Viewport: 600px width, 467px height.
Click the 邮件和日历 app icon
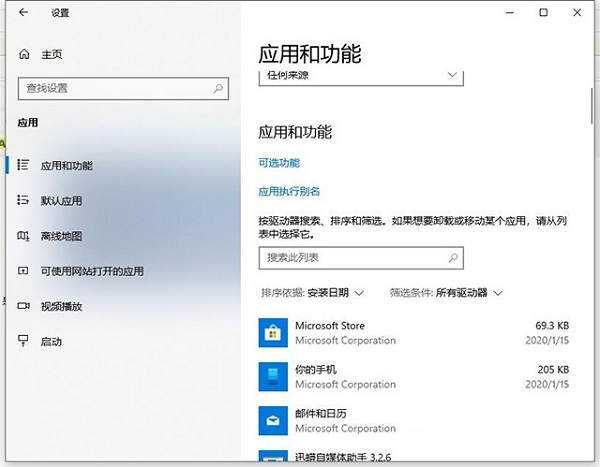click(x=273, y=421)
